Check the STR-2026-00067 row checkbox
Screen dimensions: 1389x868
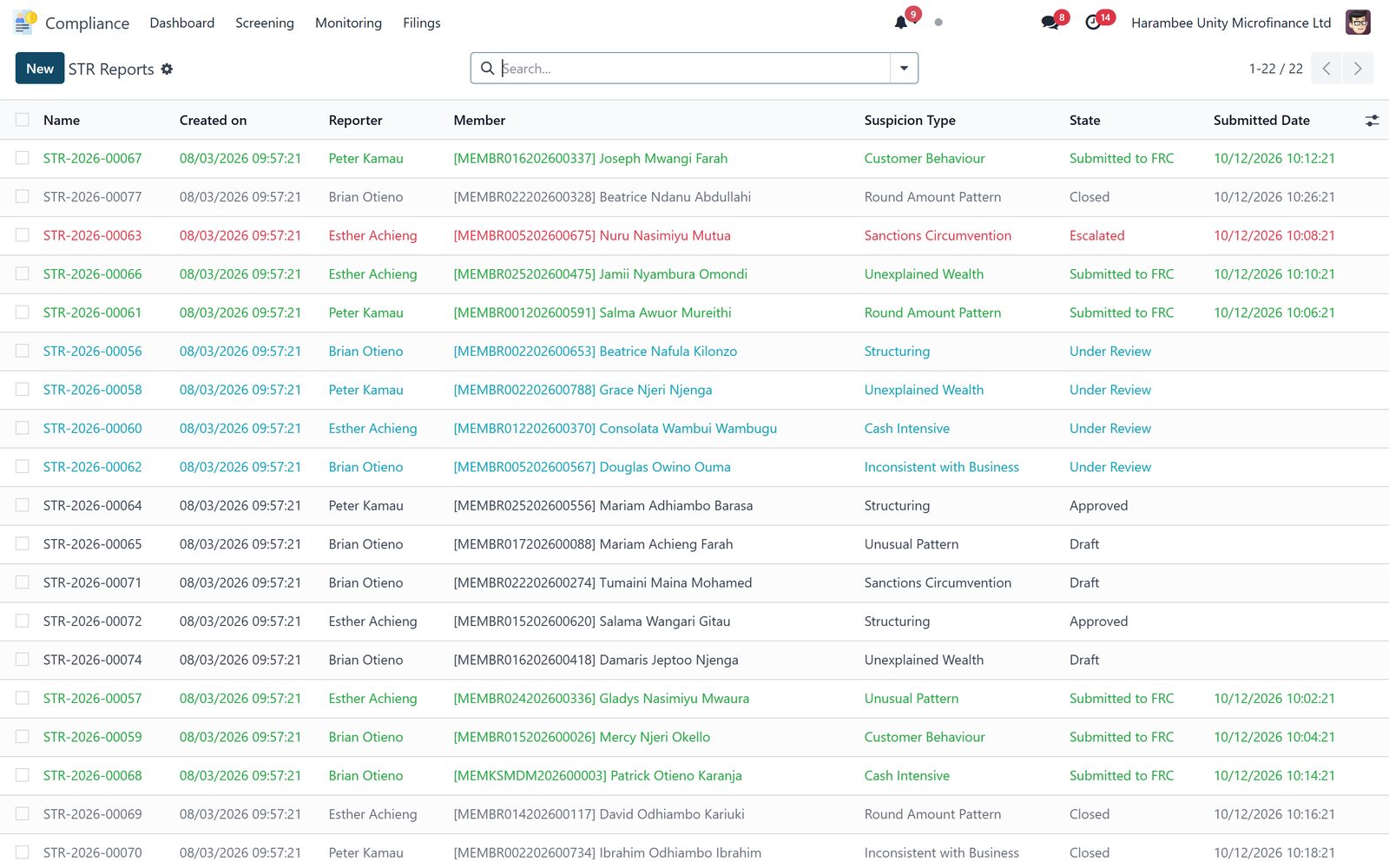pos(23,158)
